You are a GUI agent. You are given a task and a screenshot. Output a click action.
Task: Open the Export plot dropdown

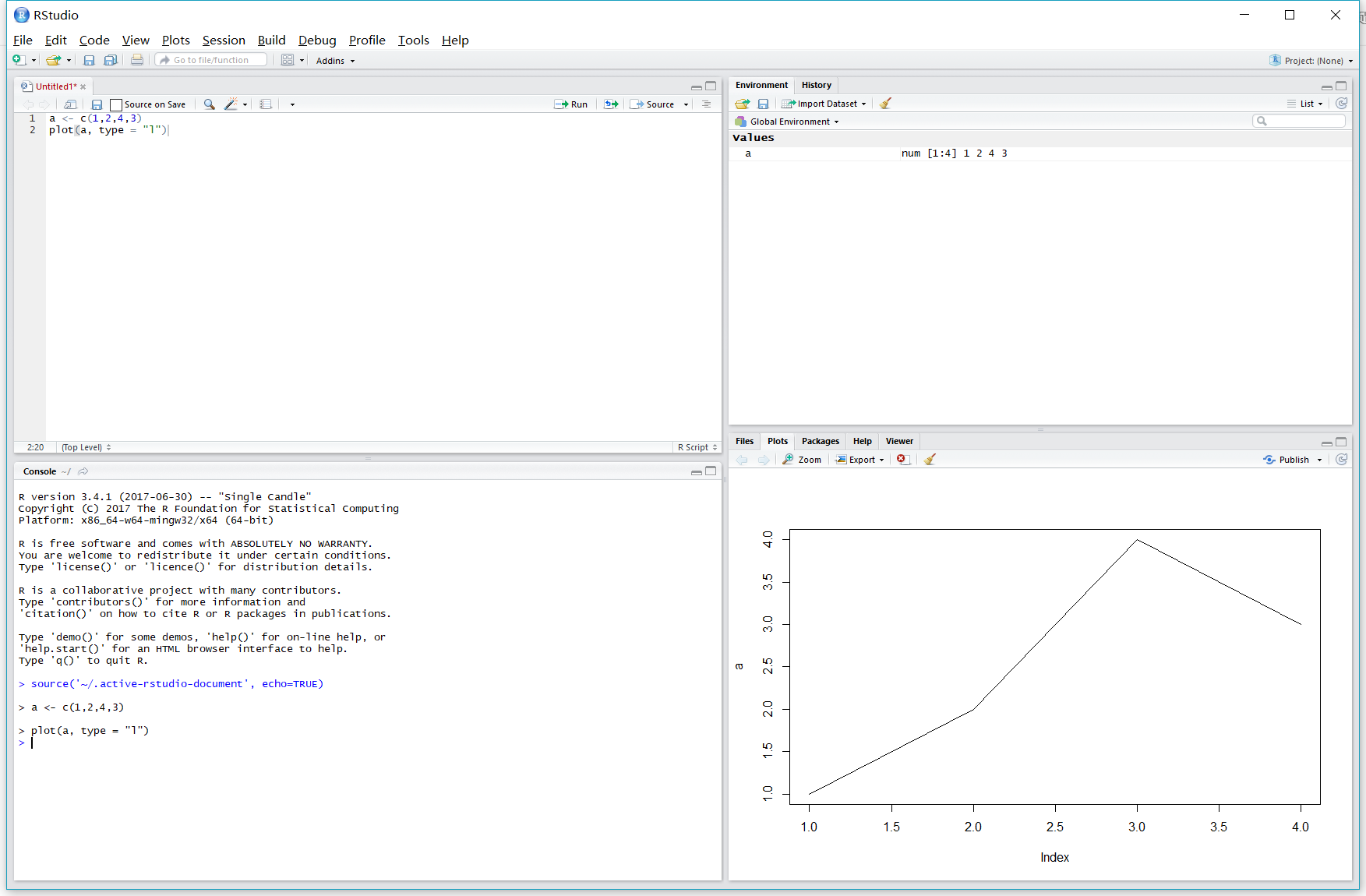pyautogui.click(x=860, y=460)
